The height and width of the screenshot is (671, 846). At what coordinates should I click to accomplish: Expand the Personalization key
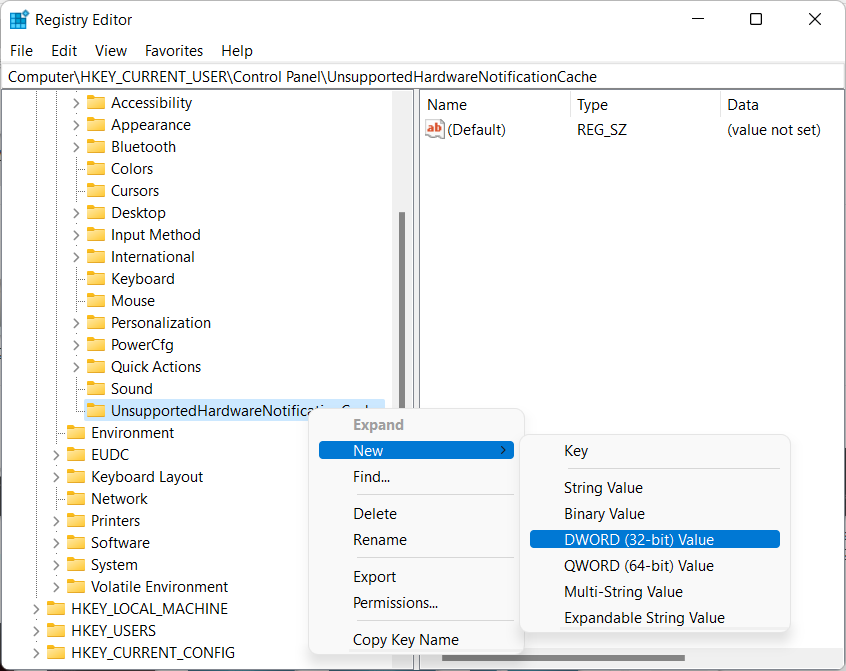[x=76, y=323]
